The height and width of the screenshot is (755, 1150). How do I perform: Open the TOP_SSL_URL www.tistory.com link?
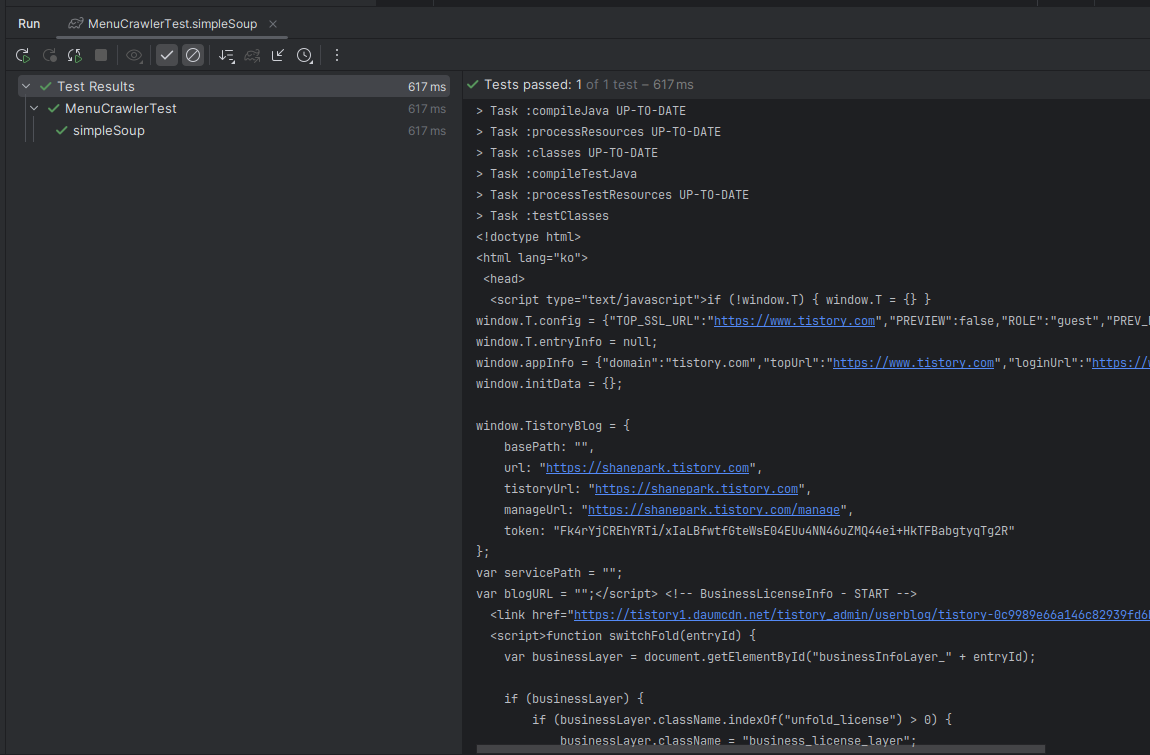click(794, 321)
